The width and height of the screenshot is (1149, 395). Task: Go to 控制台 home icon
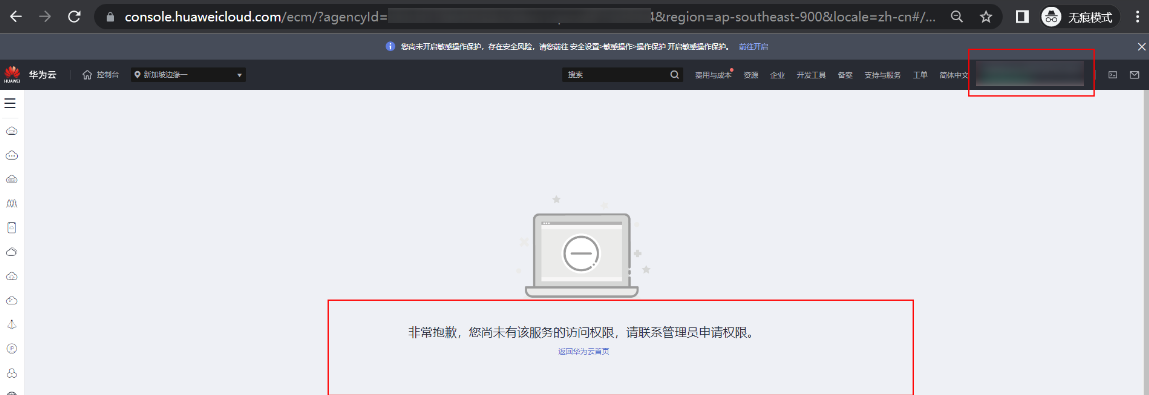[87, 75]
